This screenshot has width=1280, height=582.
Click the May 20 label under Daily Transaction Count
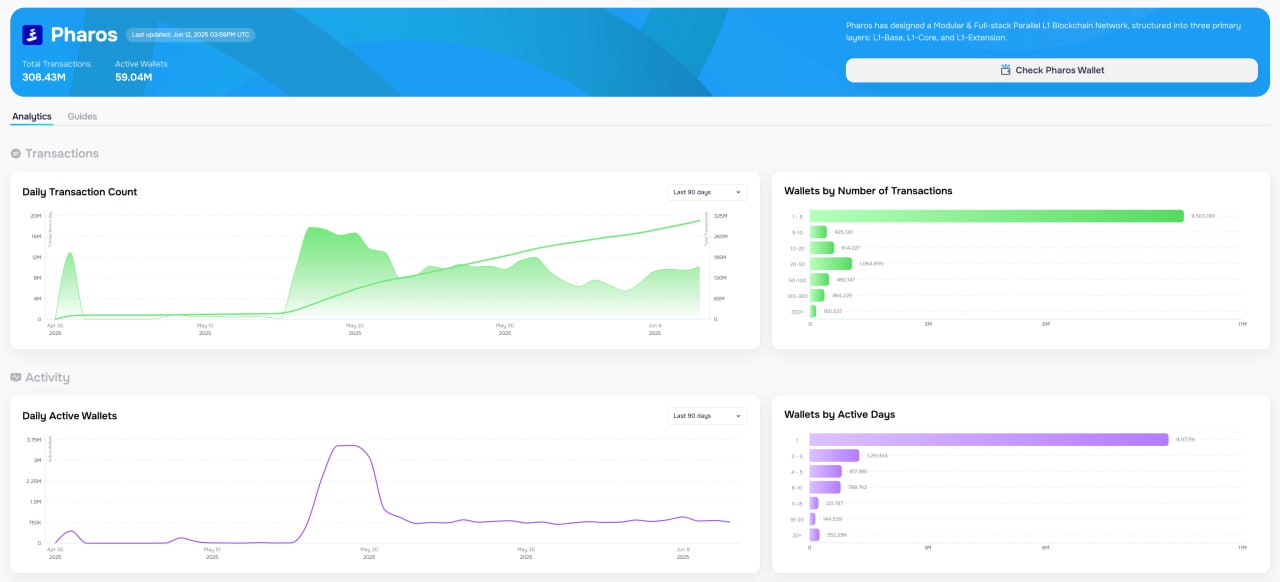(x=355, y=329)
